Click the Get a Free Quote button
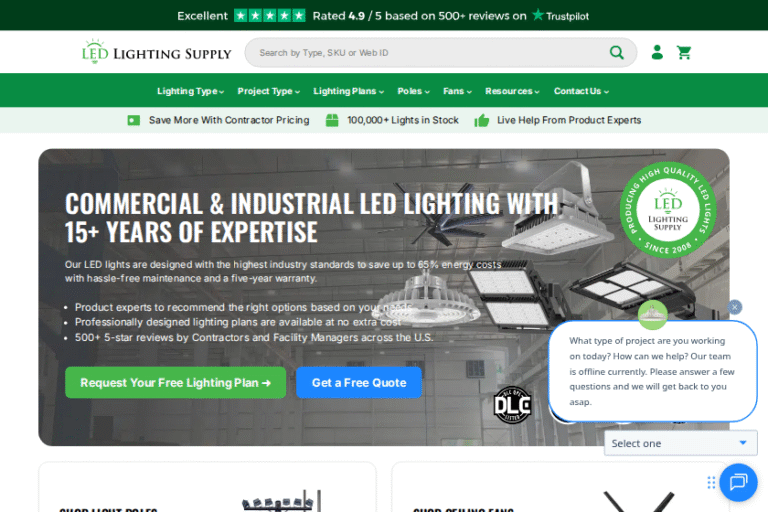 click(359, 383)
